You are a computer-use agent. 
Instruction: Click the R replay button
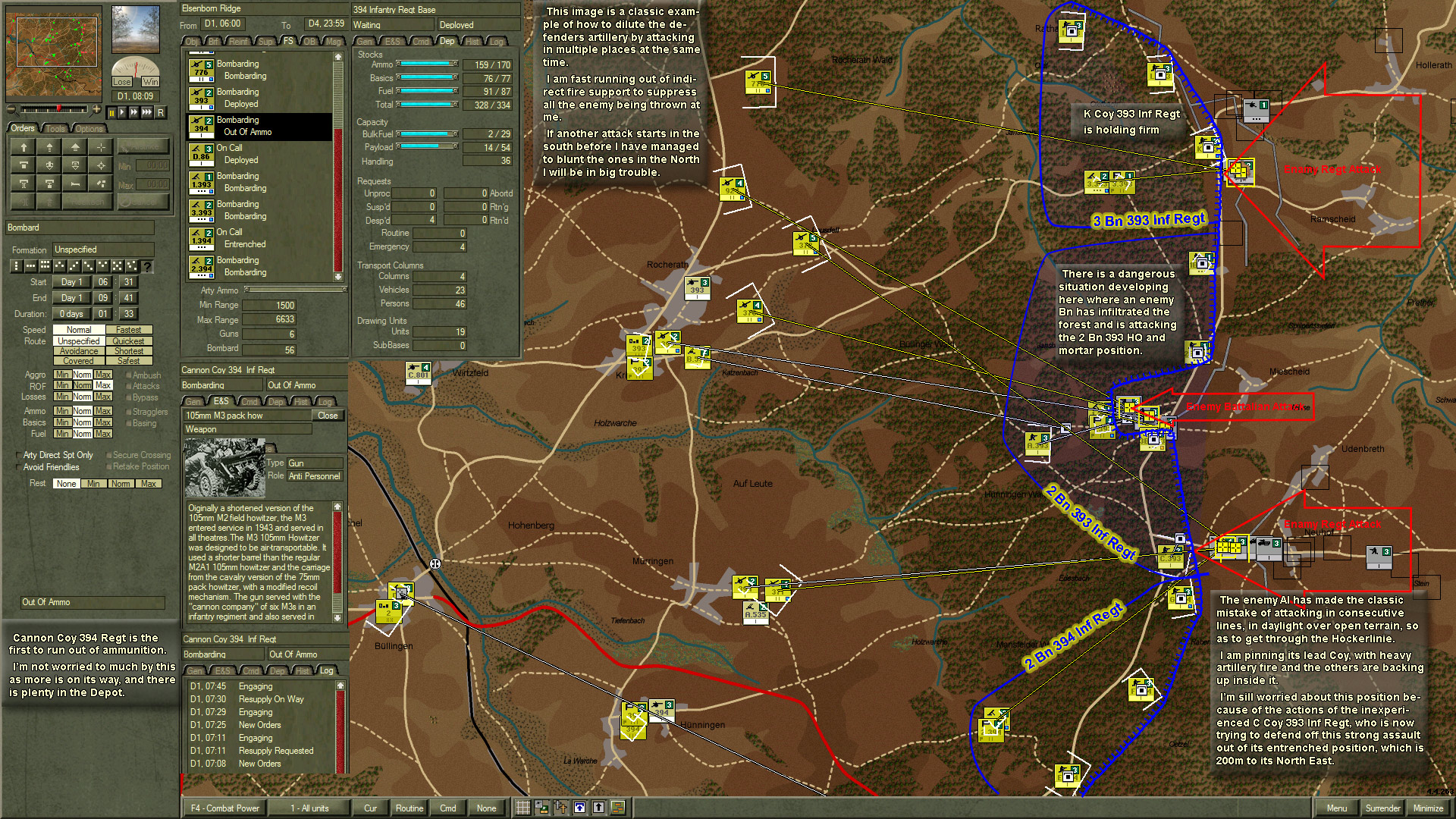coord(160,112)
